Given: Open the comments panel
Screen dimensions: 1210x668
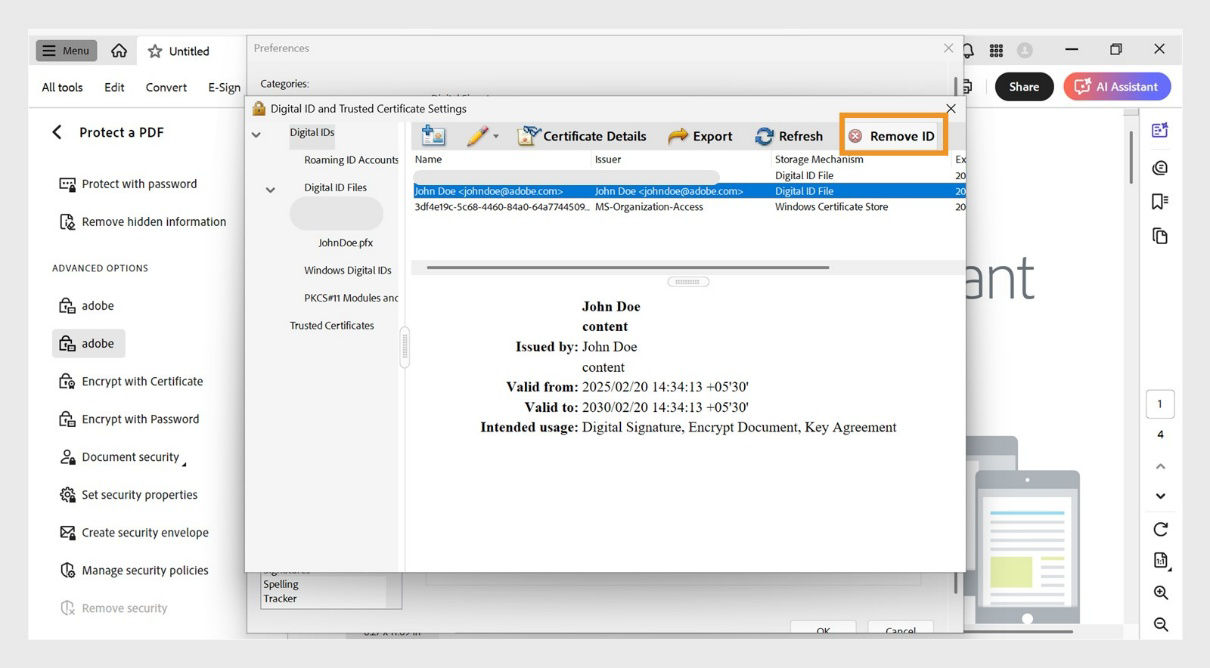Looking at the screenshot, I should pyautogui.click(x=1160, y=165).
